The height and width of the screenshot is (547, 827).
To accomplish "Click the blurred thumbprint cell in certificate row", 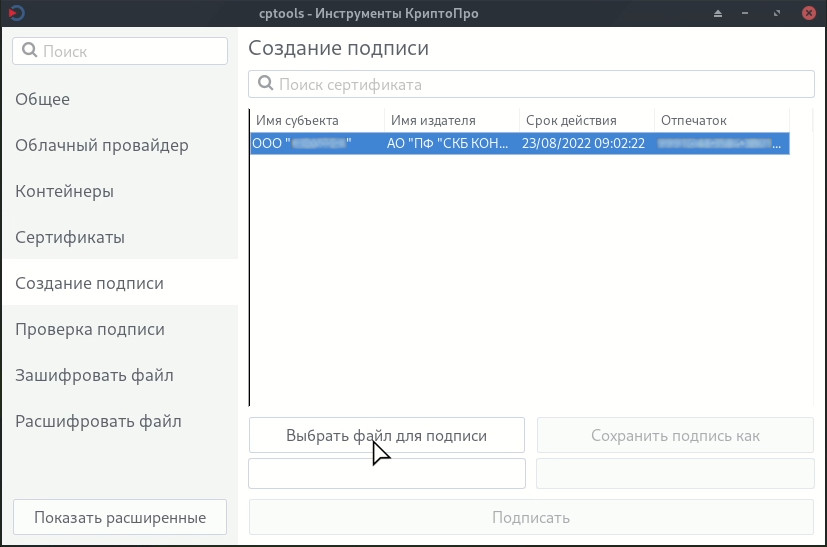I will (x=722, y=143).
